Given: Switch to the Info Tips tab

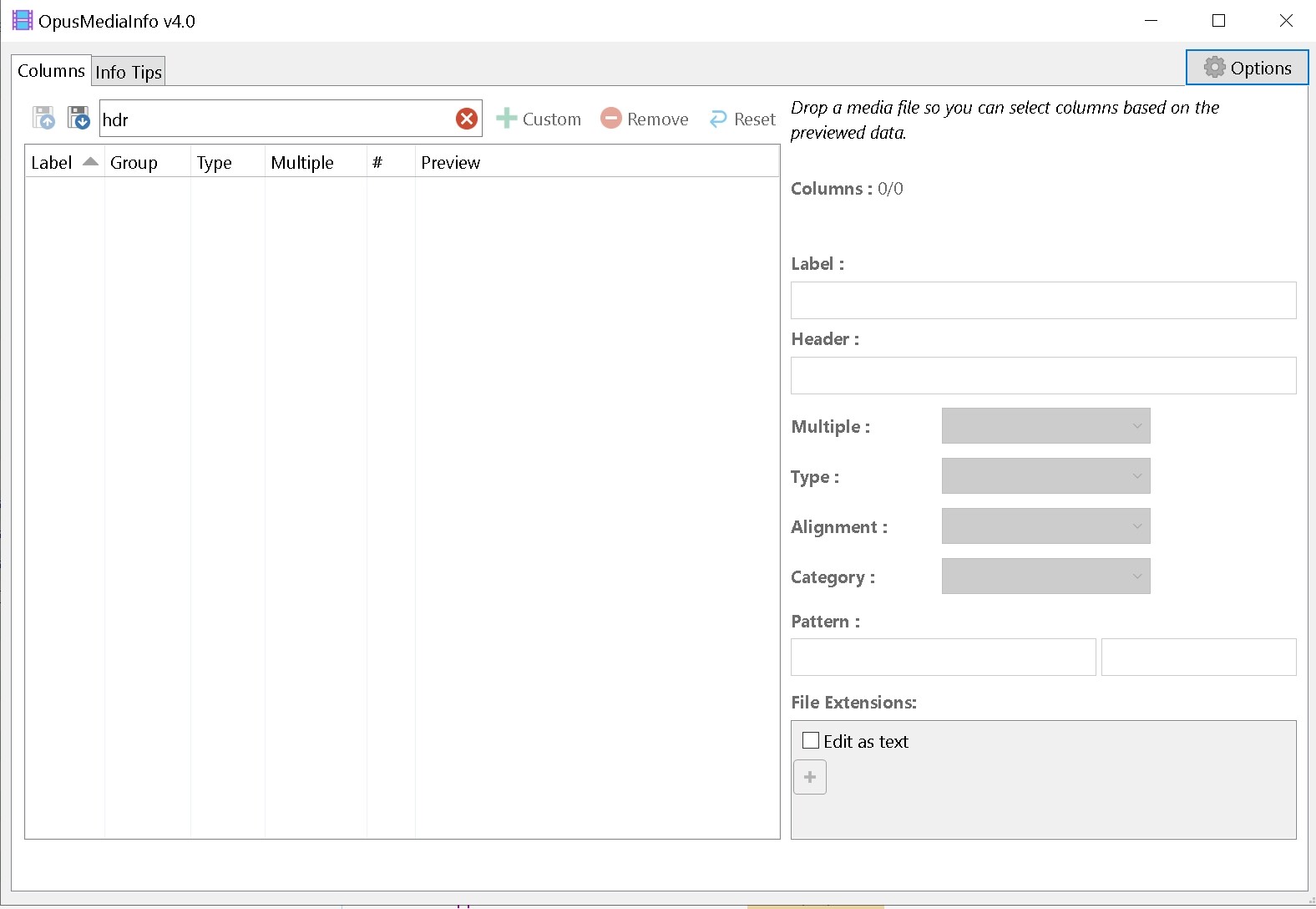Looking at the screenshot, I should (129, 72).
